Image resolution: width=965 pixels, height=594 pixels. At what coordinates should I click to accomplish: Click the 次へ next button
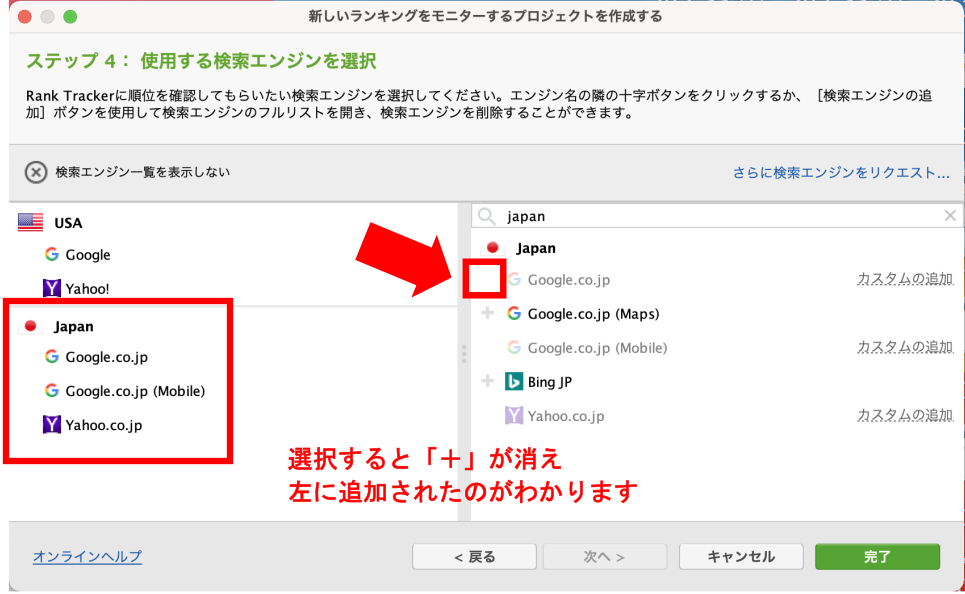tap(605, 556)
